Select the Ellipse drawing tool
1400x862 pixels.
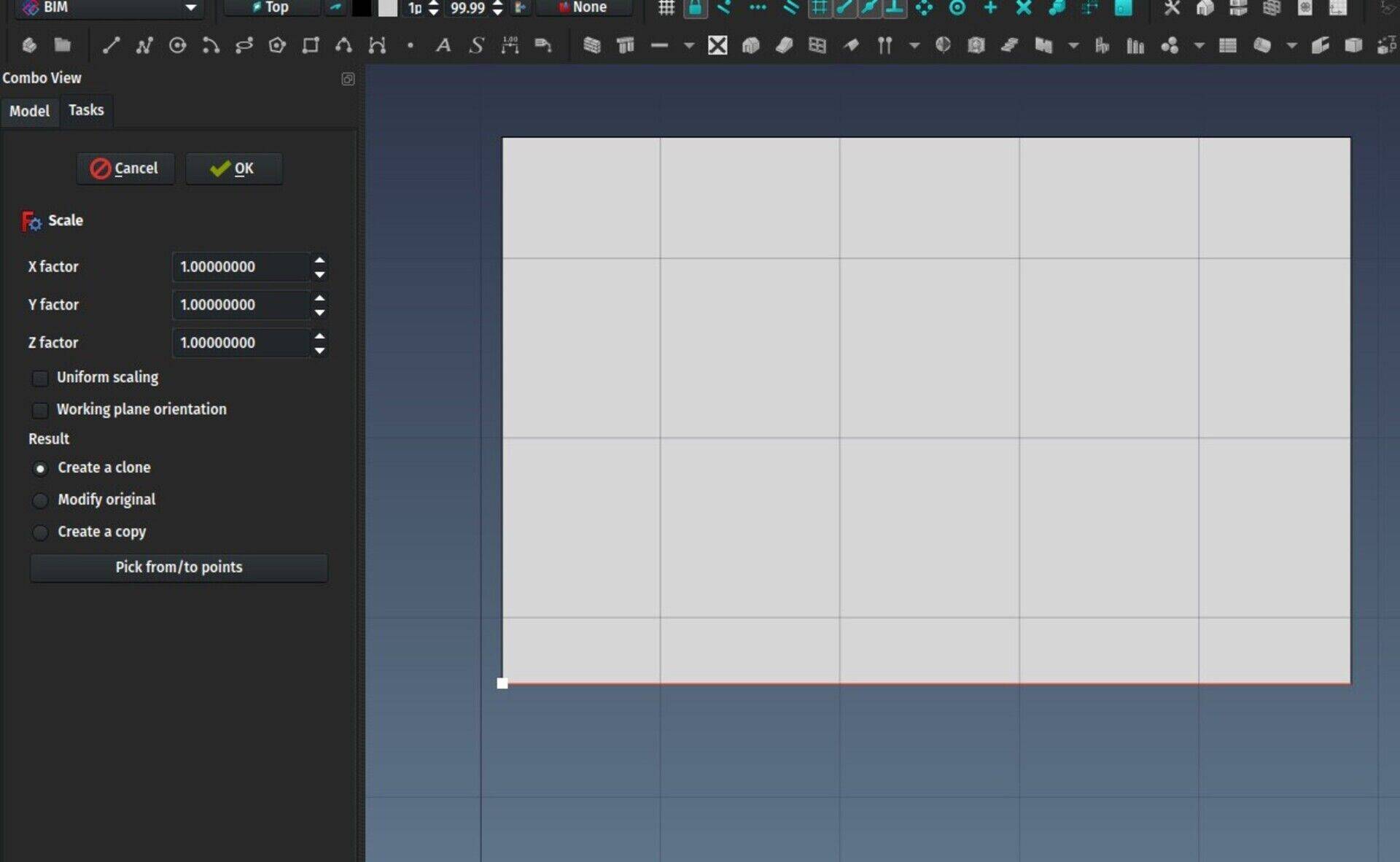point(244,45)
